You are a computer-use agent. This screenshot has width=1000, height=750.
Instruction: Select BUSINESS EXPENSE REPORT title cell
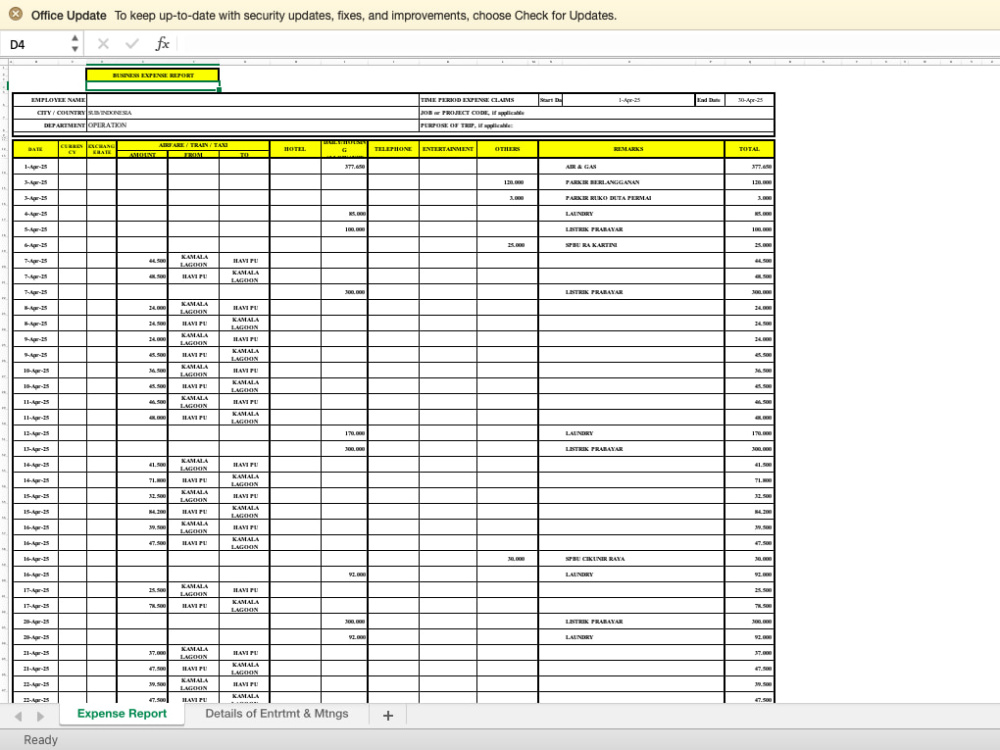[x=153, y=75]
